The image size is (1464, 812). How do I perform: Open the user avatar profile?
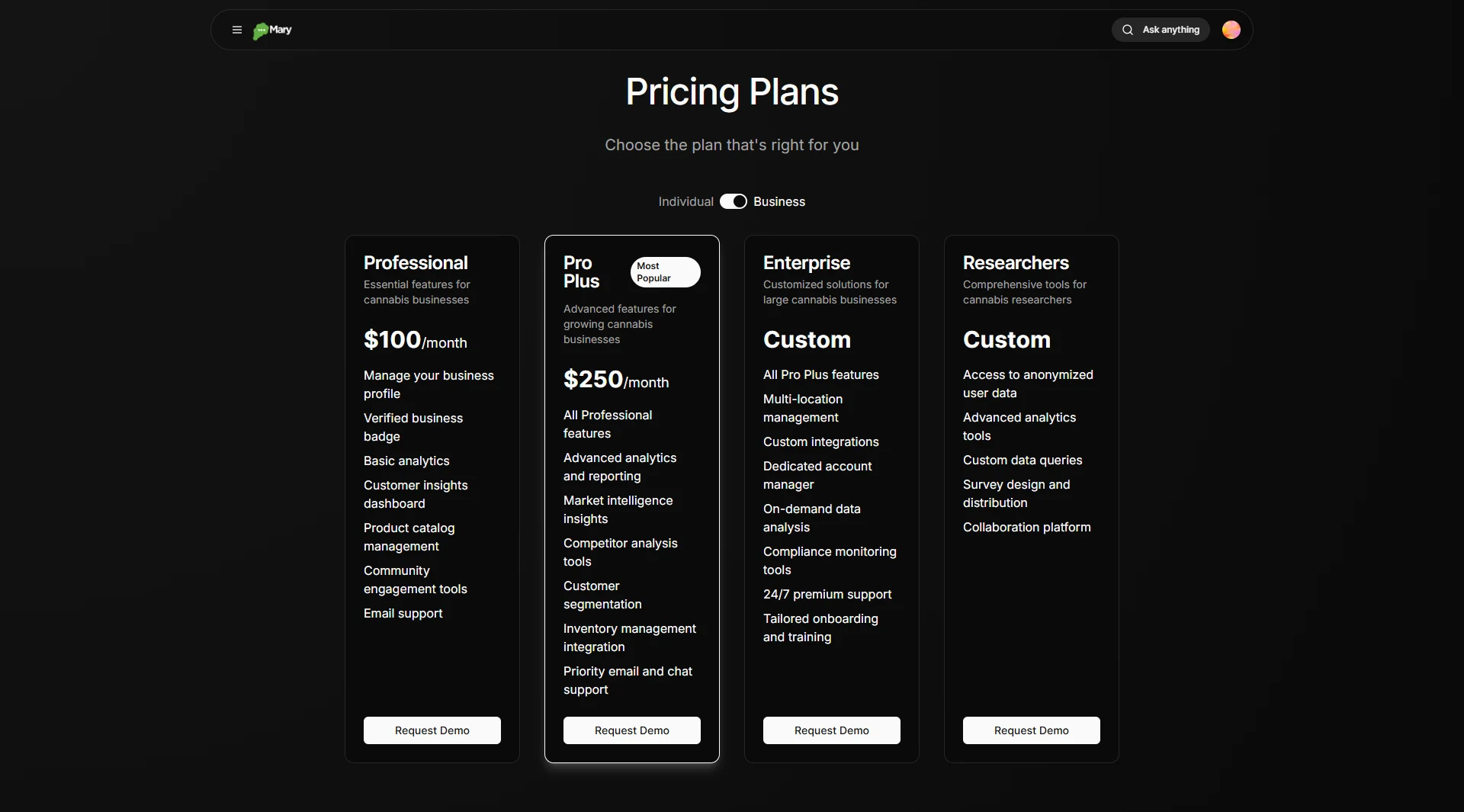click(x=1231, y=30)
